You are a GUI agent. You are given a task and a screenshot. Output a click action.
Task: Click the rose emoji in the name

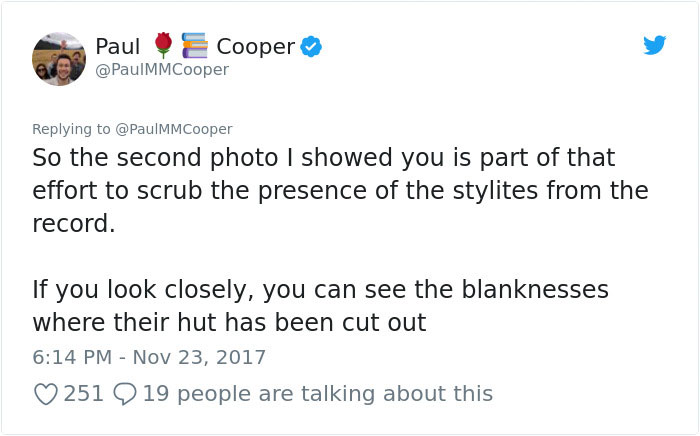[x=163, y=45]
